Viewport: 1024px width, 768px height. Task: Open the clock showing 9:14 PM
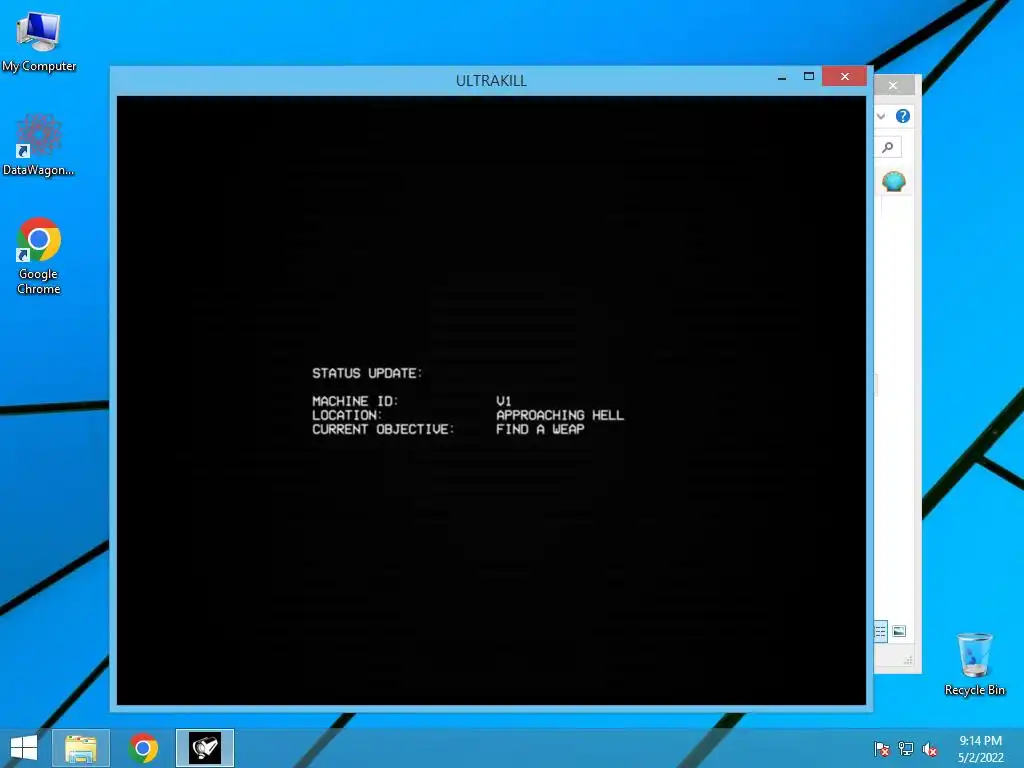[x=980, y=749]
